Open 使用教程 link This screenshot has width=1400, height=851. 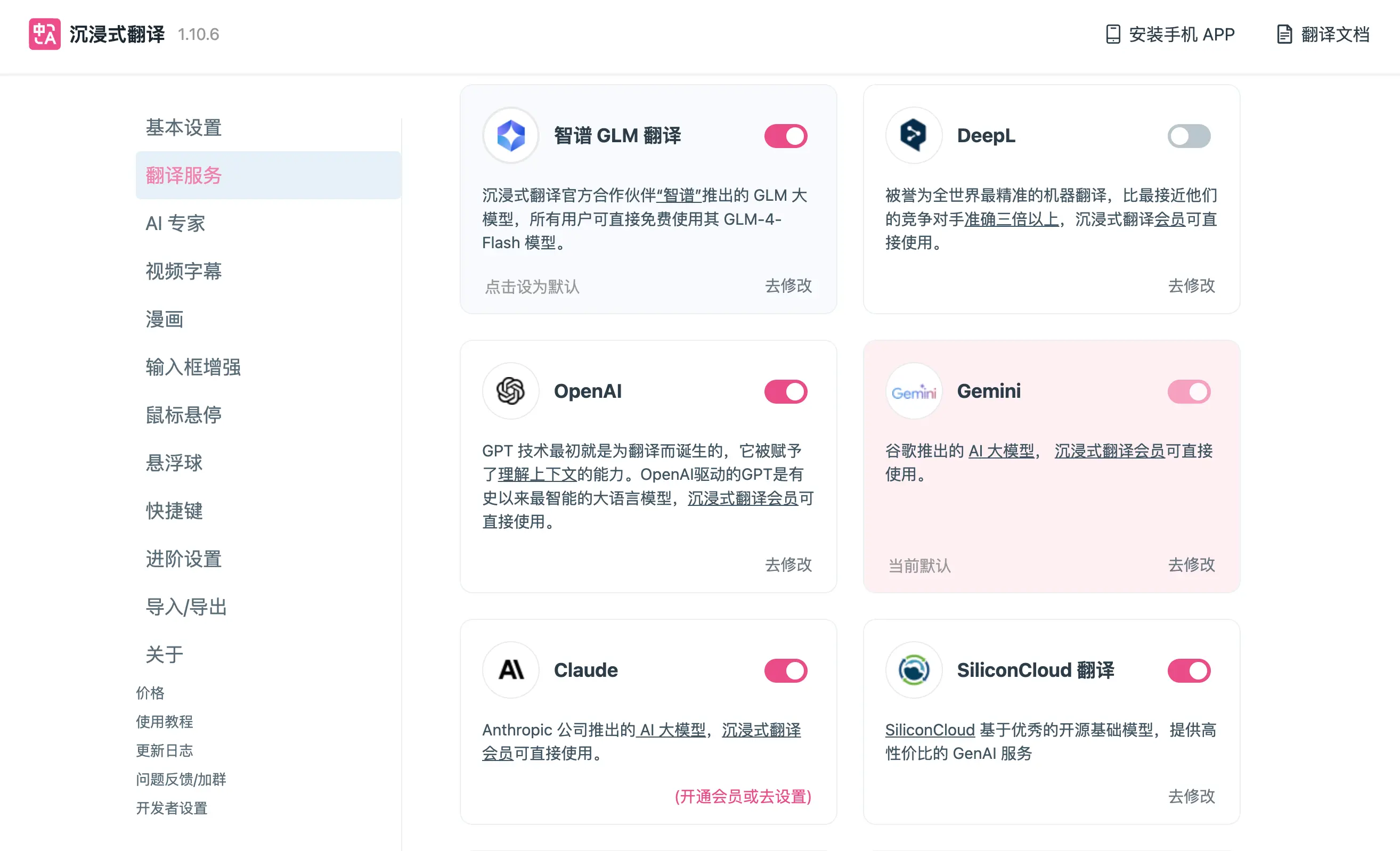pos(164,722)
